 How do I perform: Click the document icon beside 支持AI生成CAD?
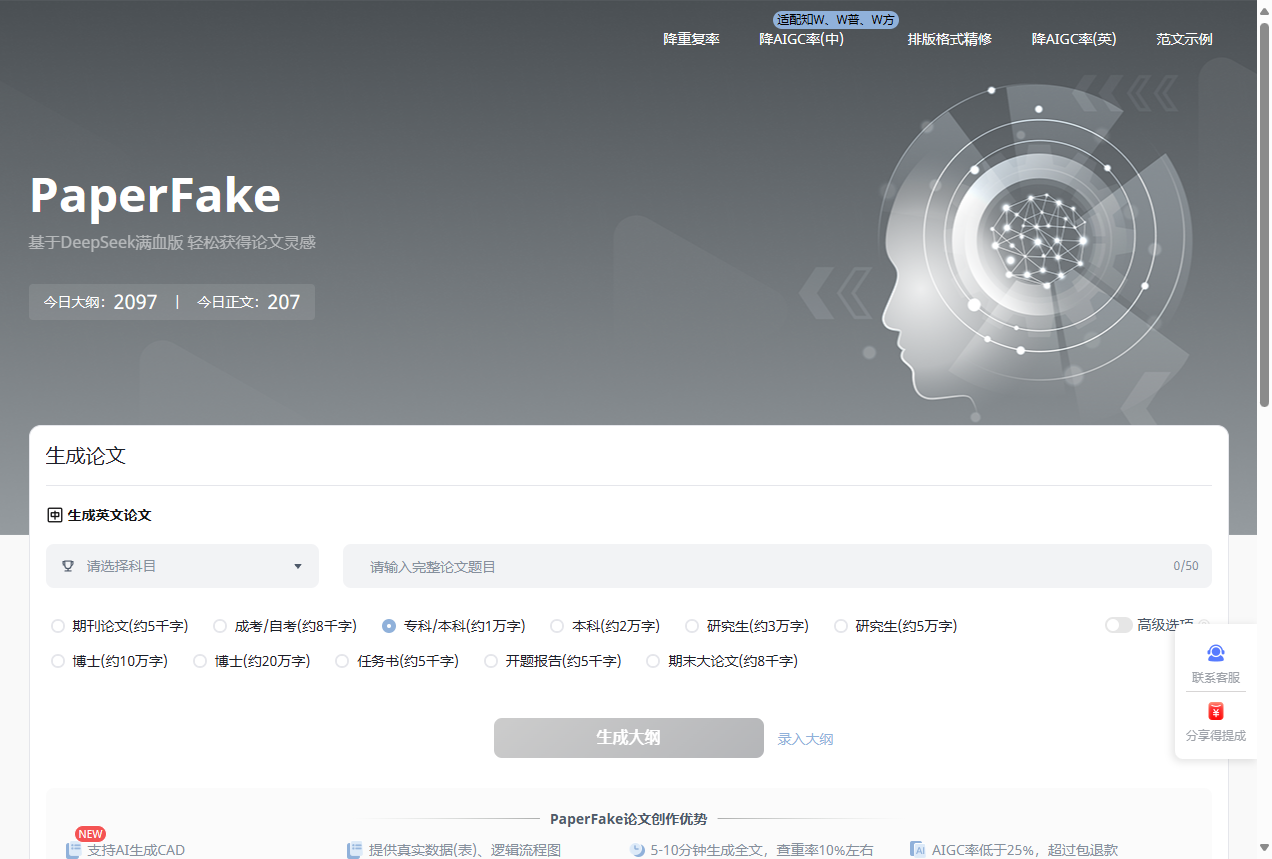pos(73,850)
